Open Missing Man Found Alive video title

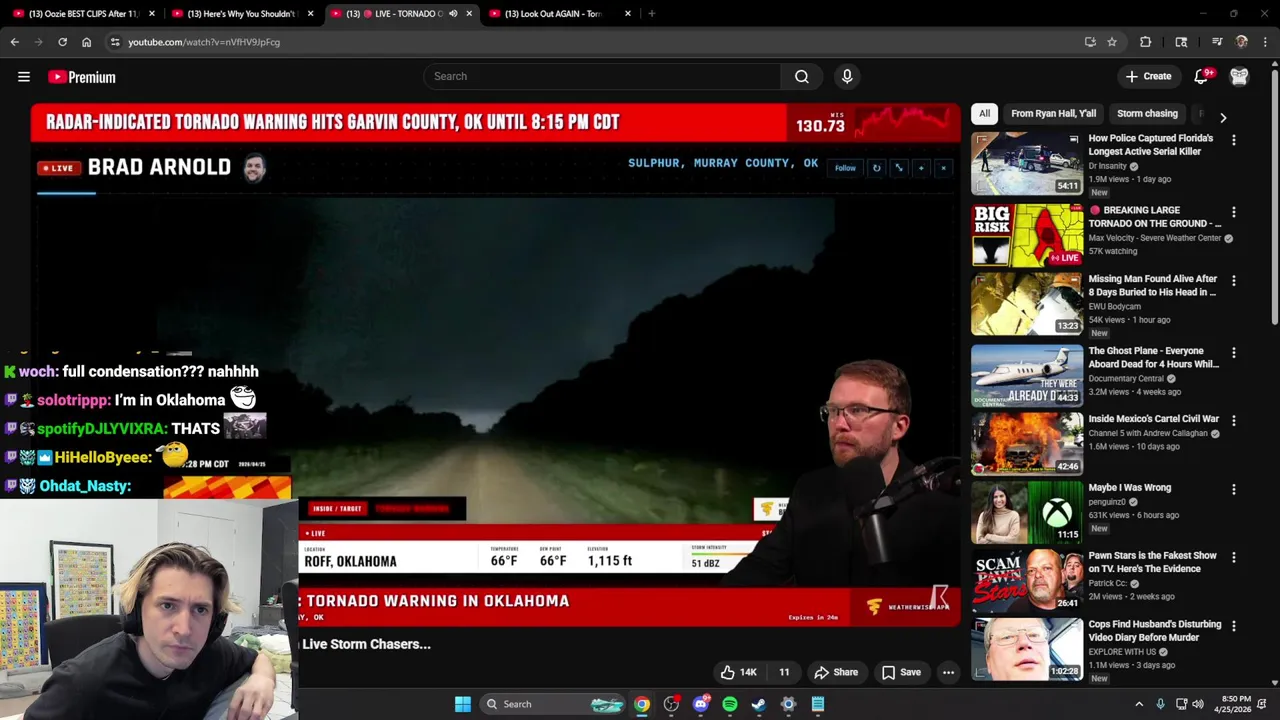point(1152,286)
